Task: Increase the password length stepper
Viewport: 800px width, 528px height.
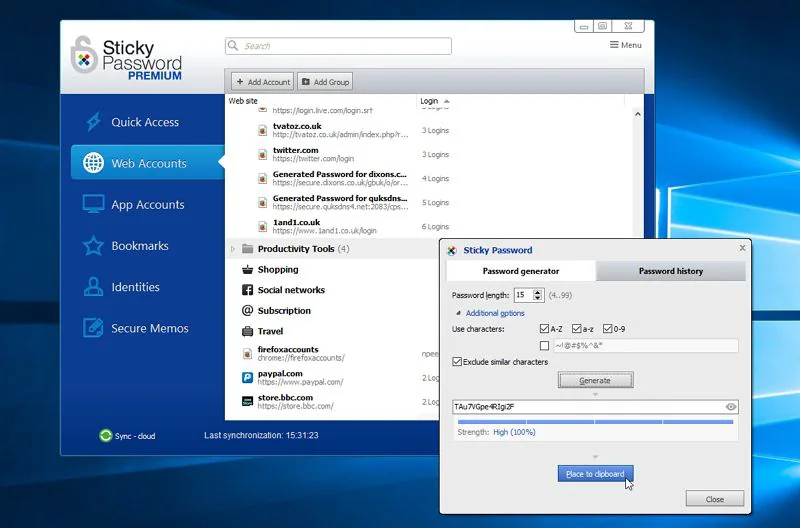Action: coord(537,292)
